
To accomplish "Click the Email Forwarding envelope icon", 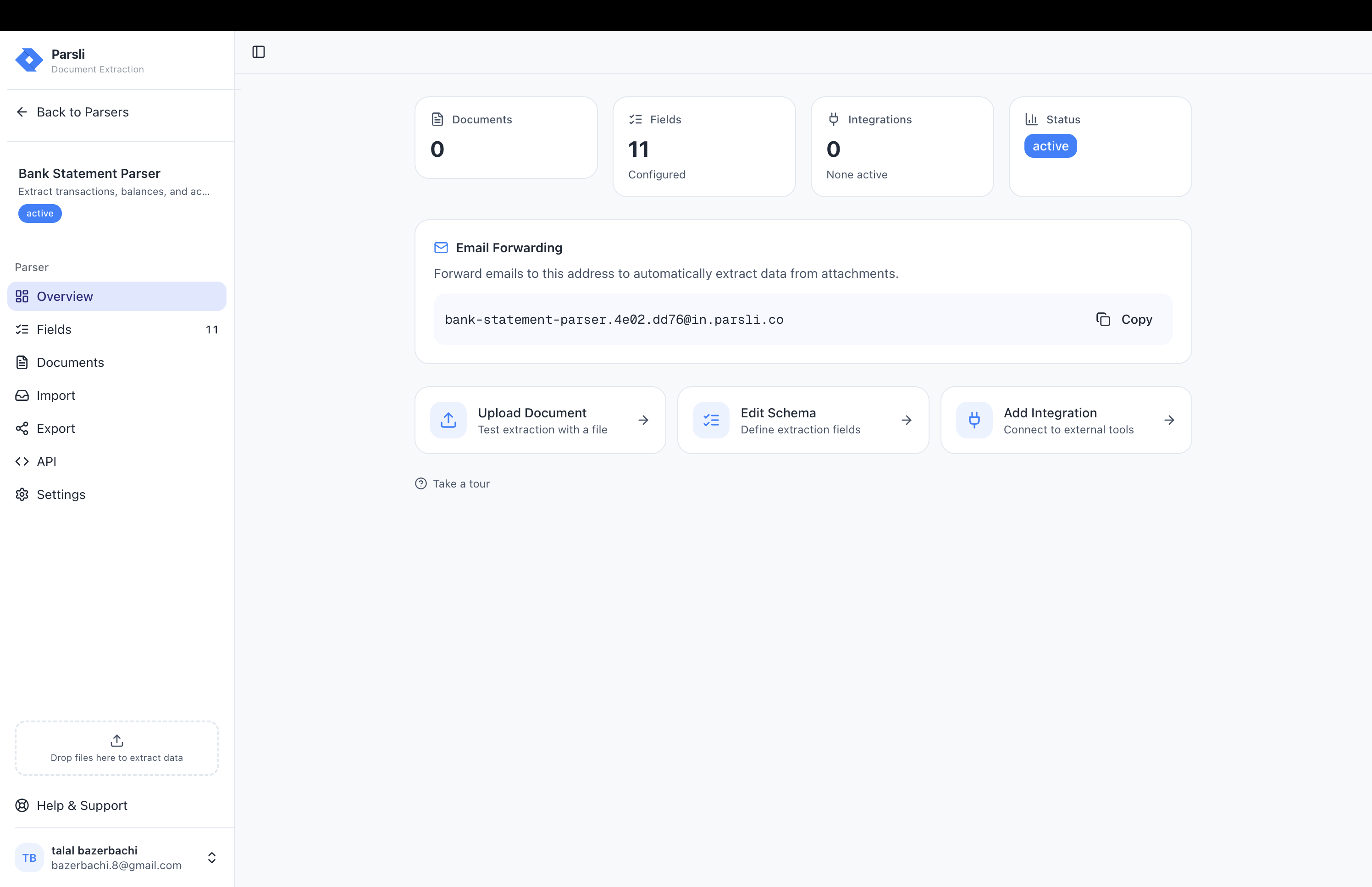I will [441, 248].
